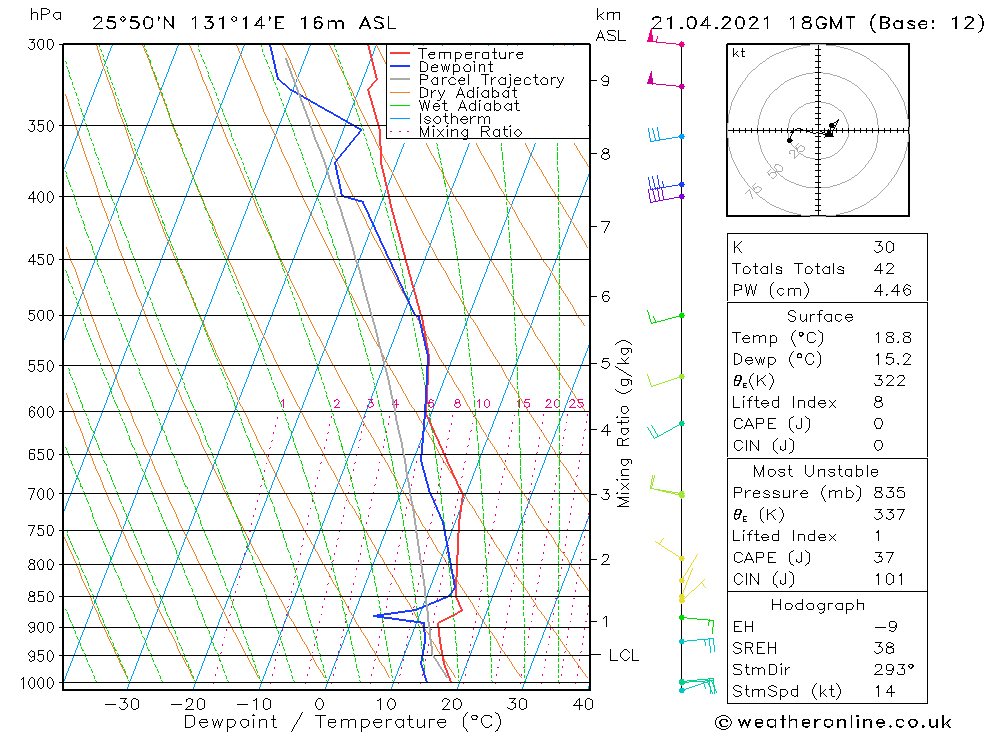Viewport: 1000px width, 733px height.
Task: Click the 40 temperature axis label
Action: [x=584, y=704]
